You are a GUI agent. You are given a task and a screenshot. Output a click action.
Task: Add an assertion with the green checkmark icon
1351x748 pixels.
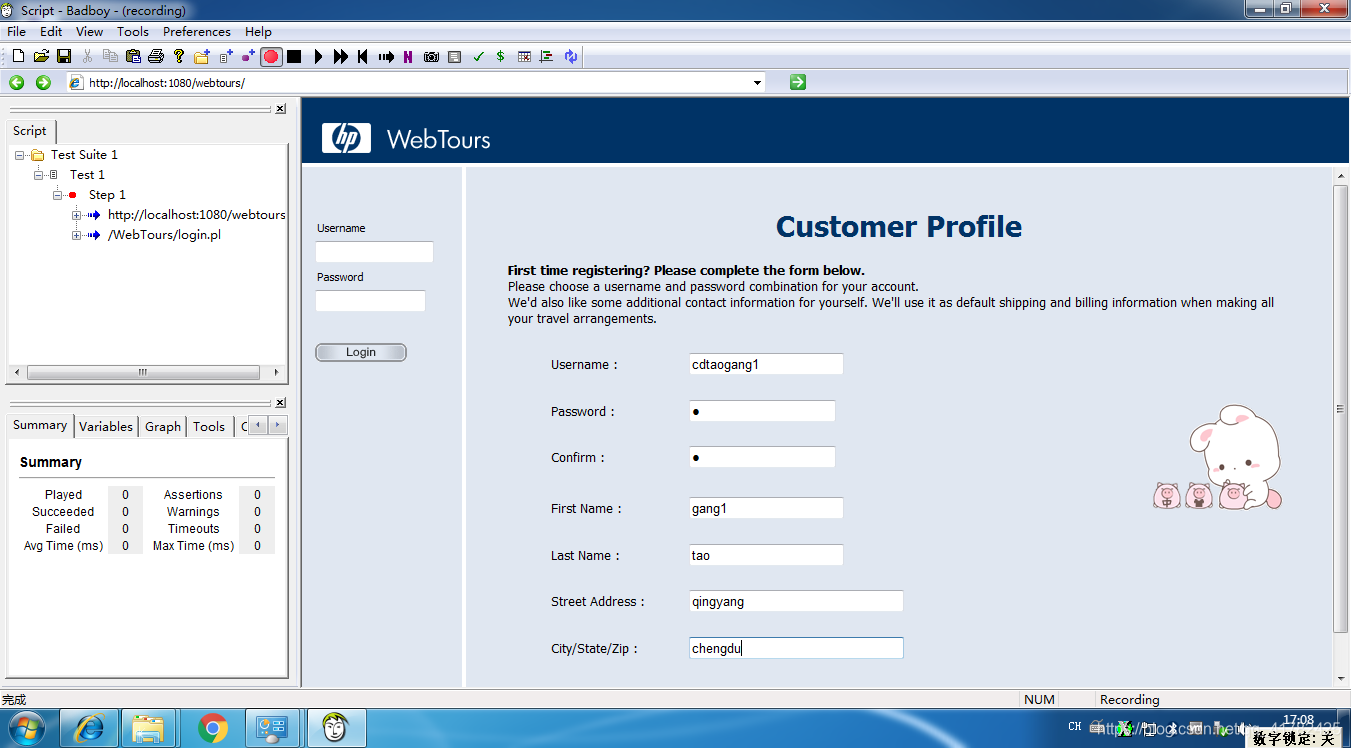[478, 57]
